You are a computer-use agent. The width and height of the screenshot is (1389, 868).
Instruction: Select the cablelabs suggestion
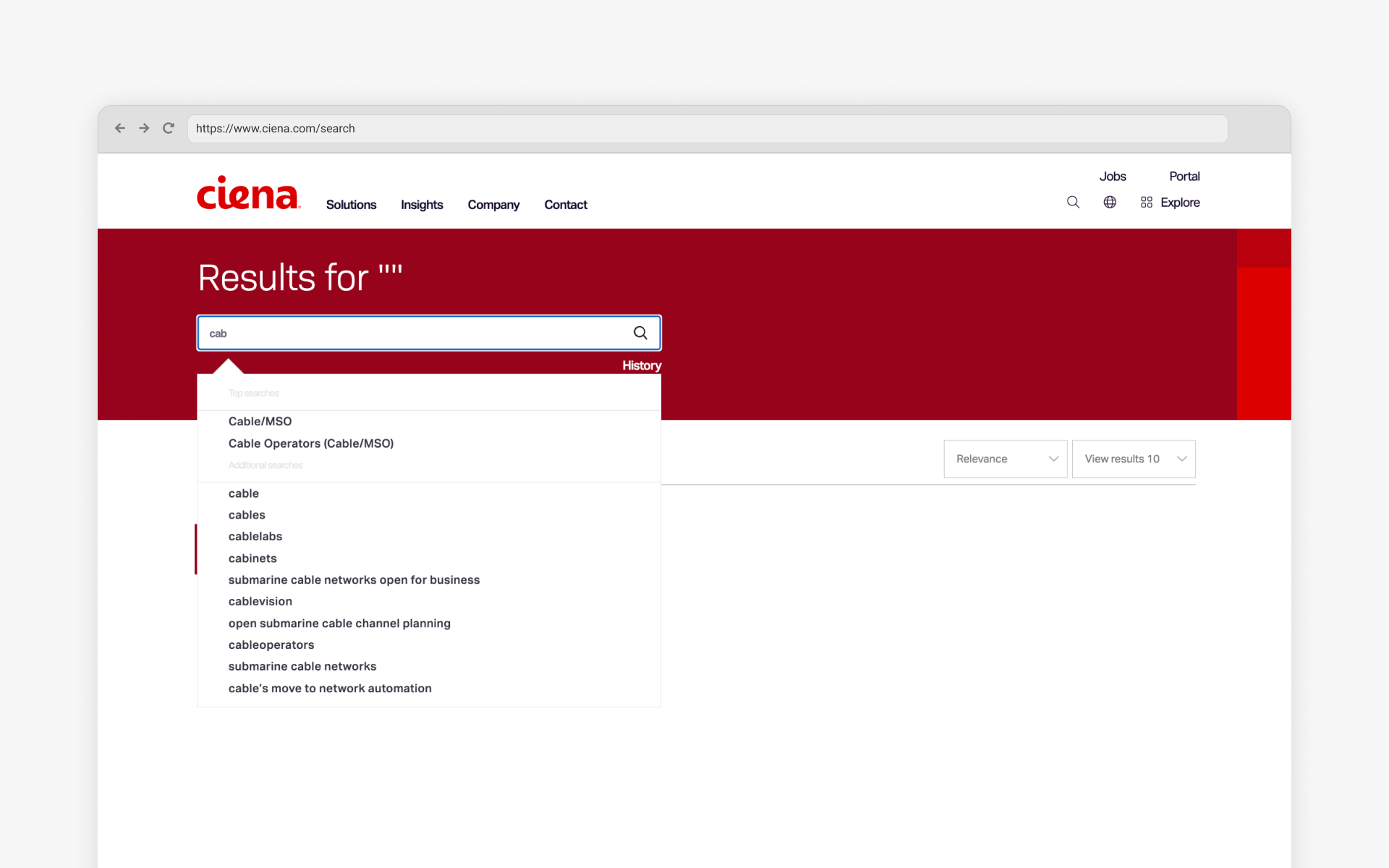(255, 536)
